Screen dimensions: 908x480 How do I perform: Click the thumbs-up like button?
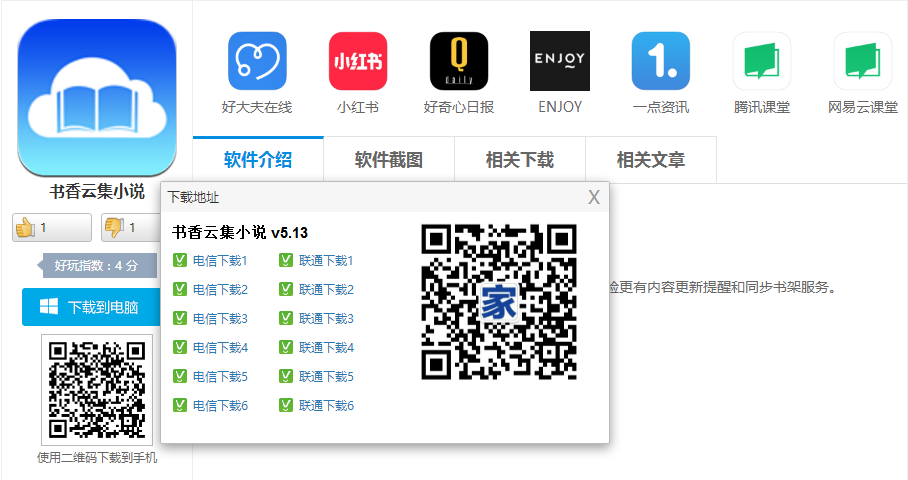point(52,227)
